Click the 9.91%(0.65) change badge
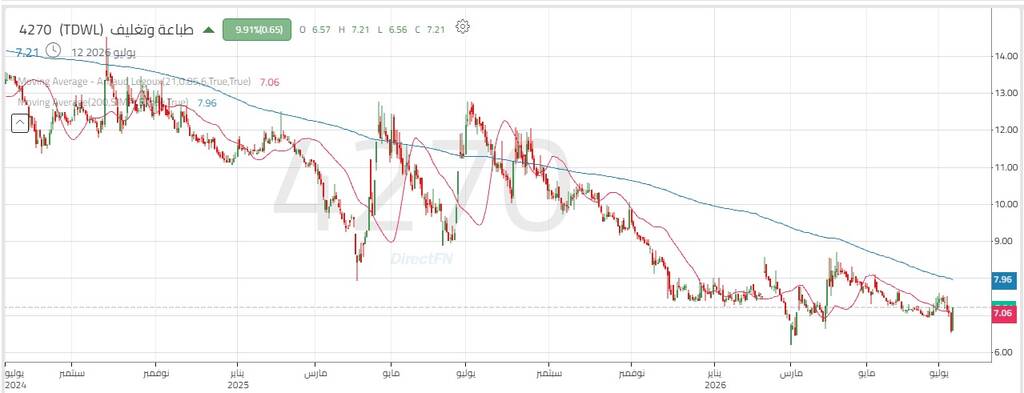This screenshot has height=393, width=1024. (257, 29)
